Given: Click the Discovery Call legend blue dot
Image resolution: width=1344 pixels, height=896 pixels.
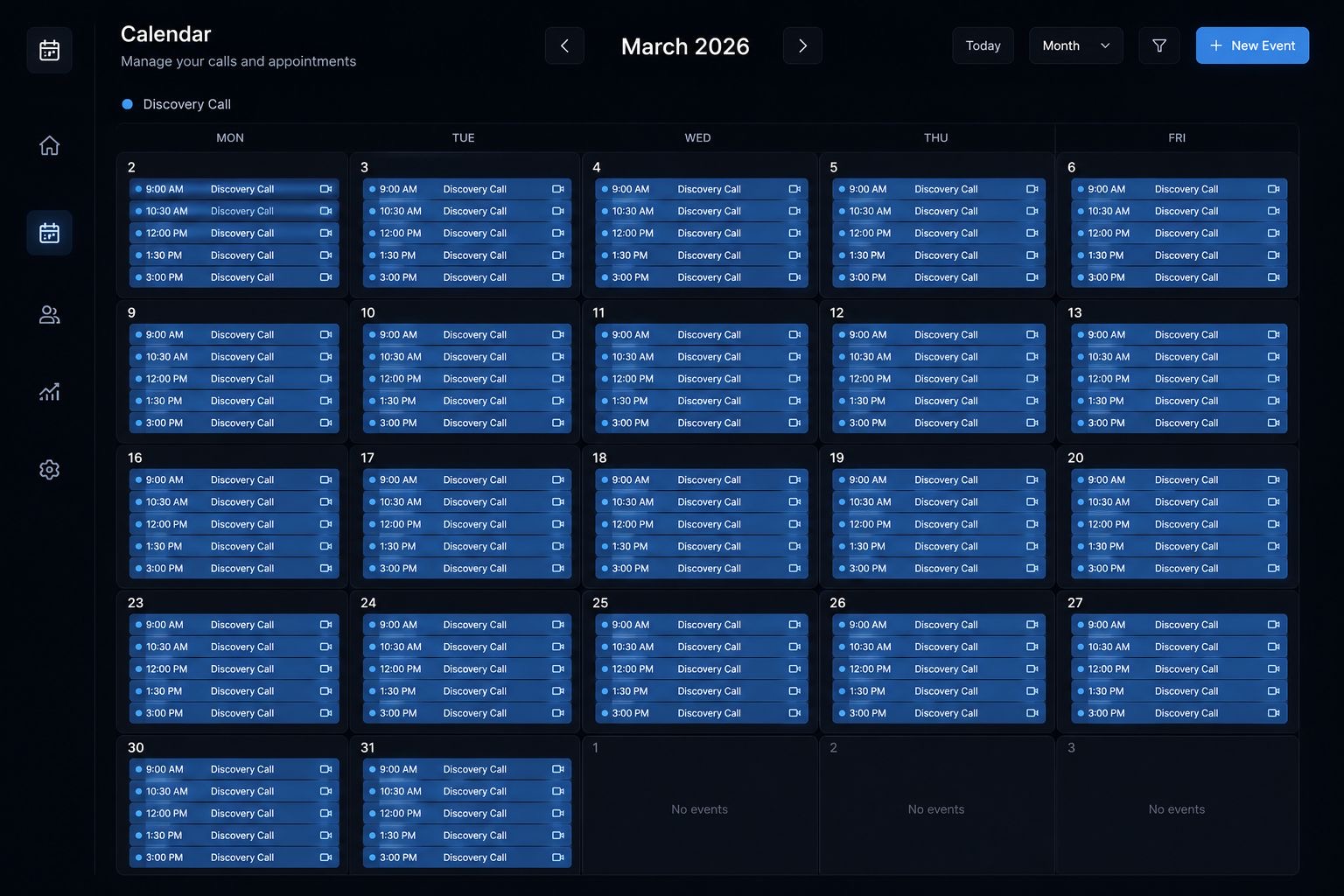Looking at the screenshot, I should pyautogui.click(x=127, y=104).
